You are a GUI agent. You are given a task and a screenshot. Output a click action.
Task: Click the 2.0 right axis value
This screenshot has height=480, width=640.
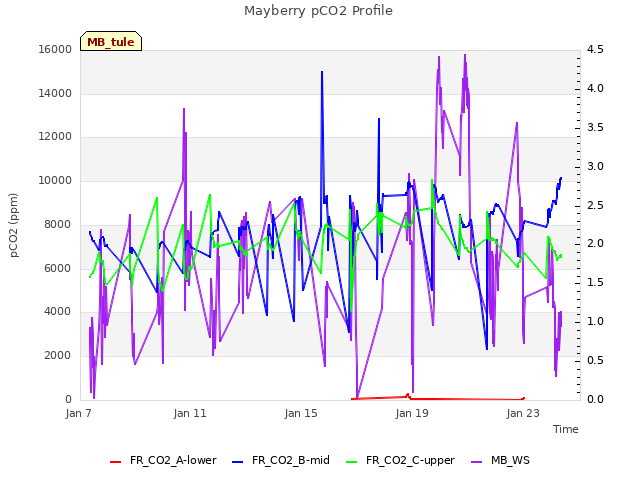point(595,244)
